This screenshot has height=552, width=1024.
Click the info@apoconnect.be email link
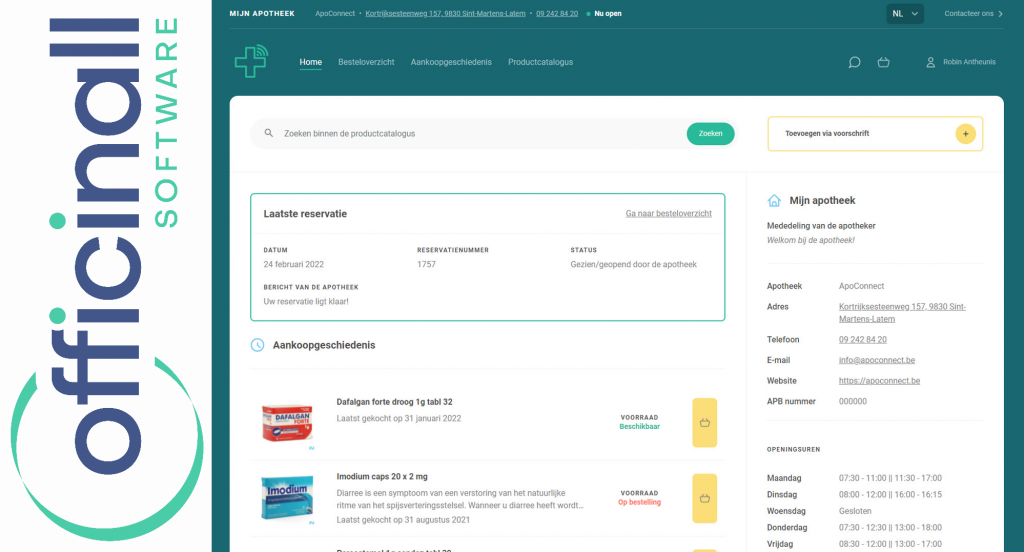[x=877, y=360]
